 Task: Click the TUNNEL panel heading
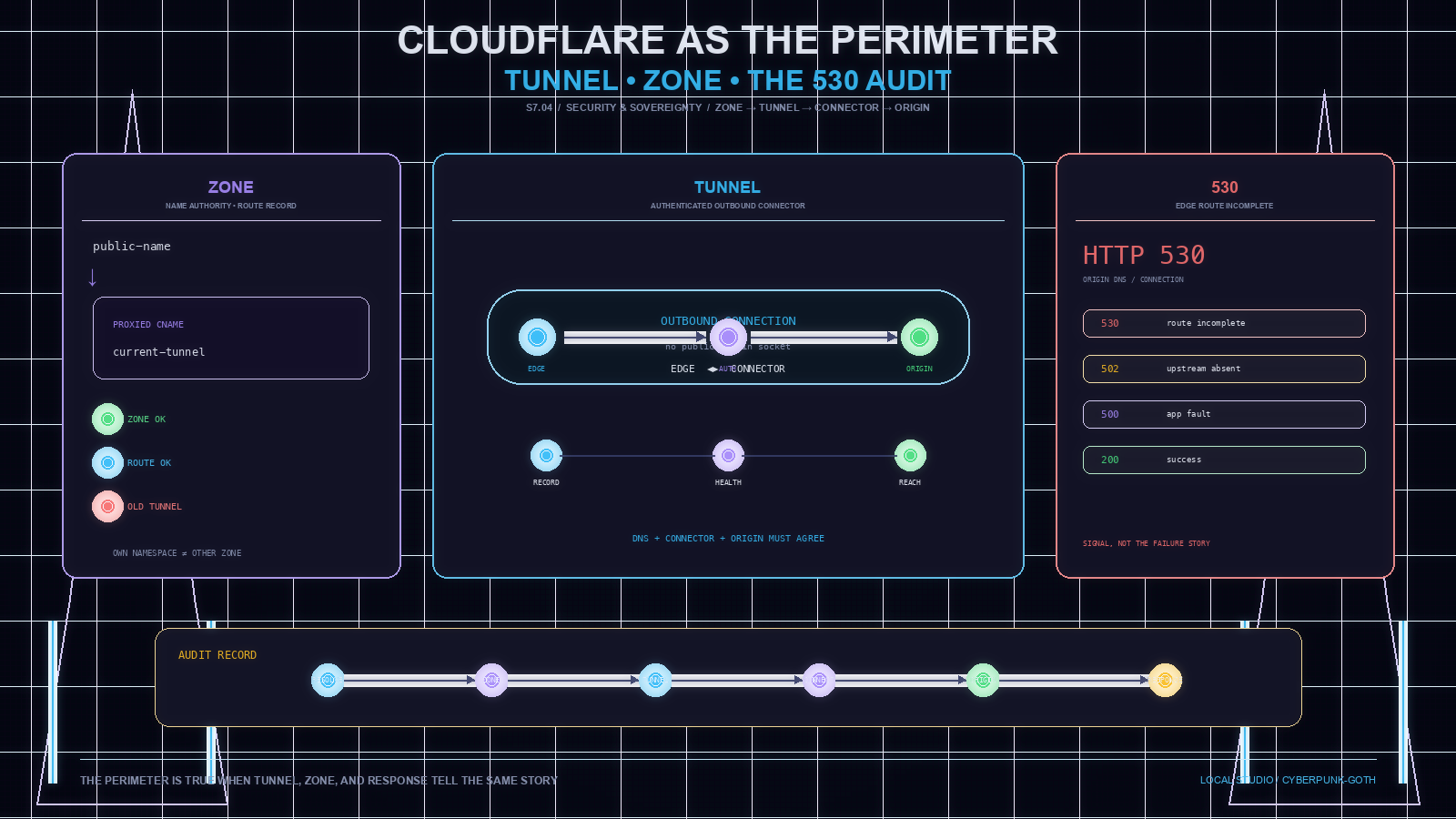click(x=727, y=187)
